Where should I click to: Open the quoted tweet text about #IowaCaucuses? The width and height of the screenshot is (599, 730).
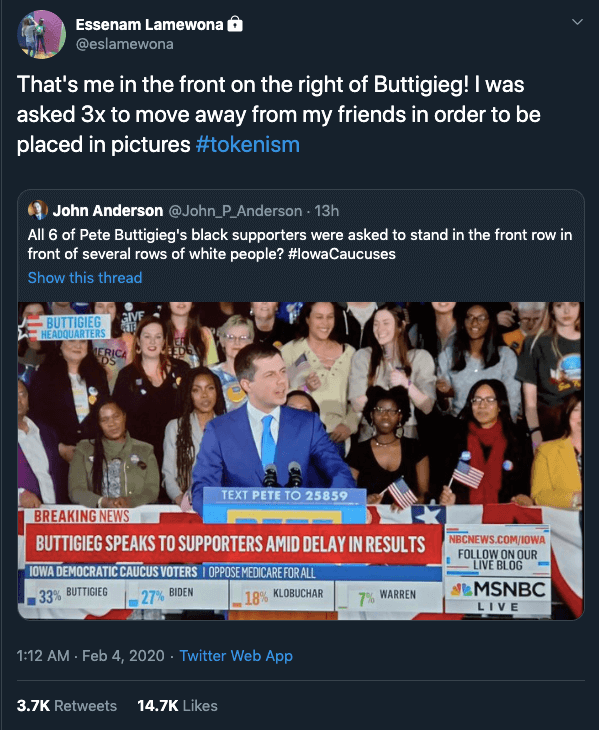[300, 244]
